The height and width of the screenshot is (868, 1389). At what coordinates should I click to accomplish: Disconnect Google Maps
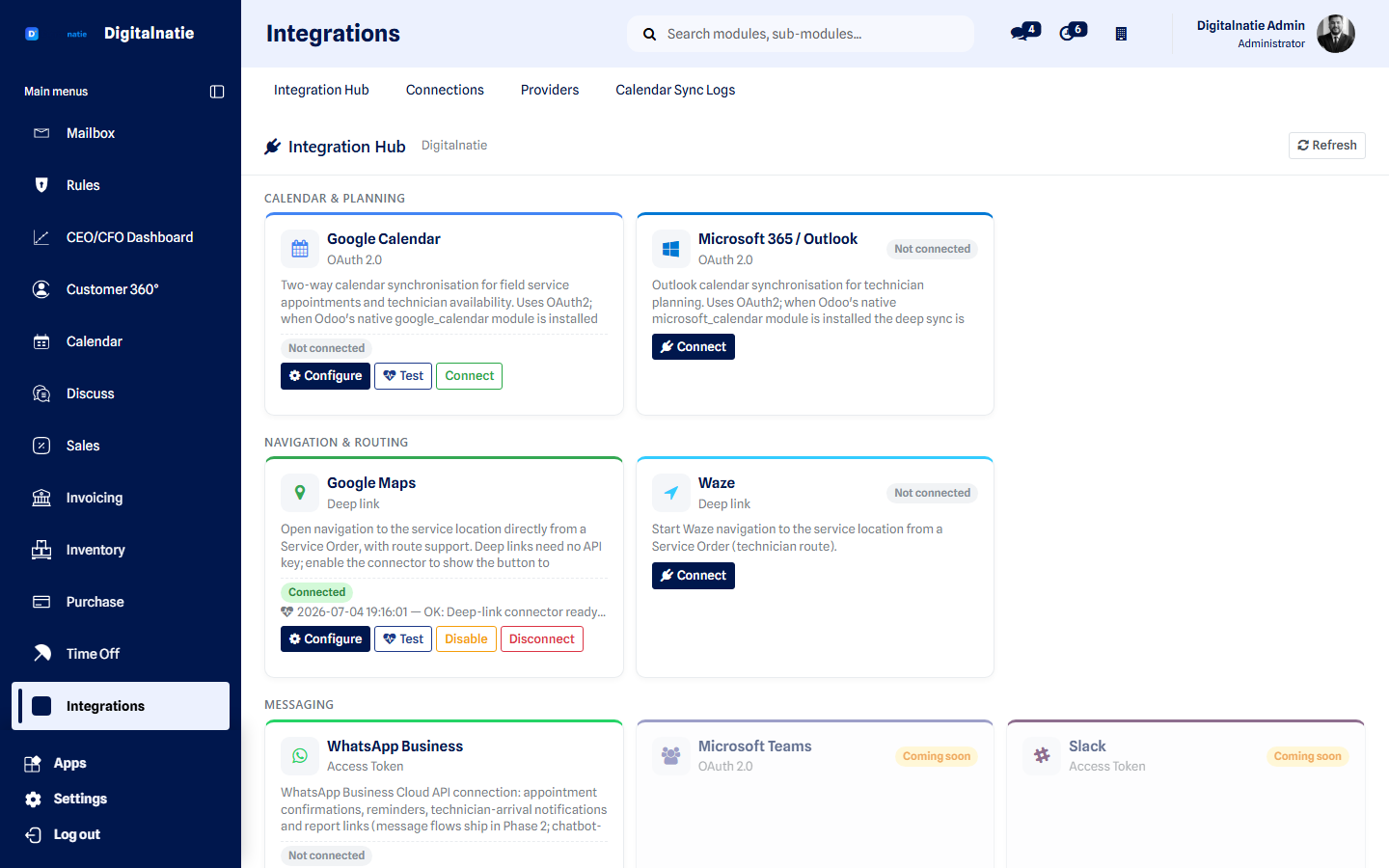click(542, 639)
